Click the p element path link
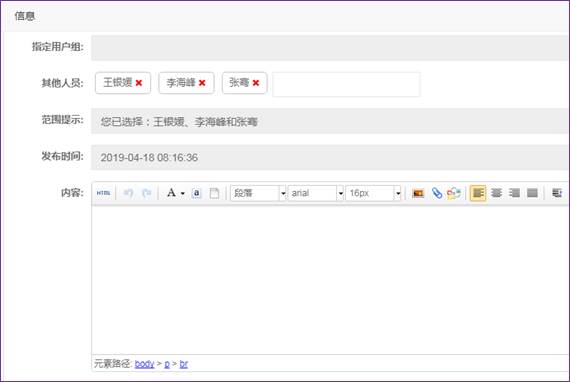 [167, 364]
